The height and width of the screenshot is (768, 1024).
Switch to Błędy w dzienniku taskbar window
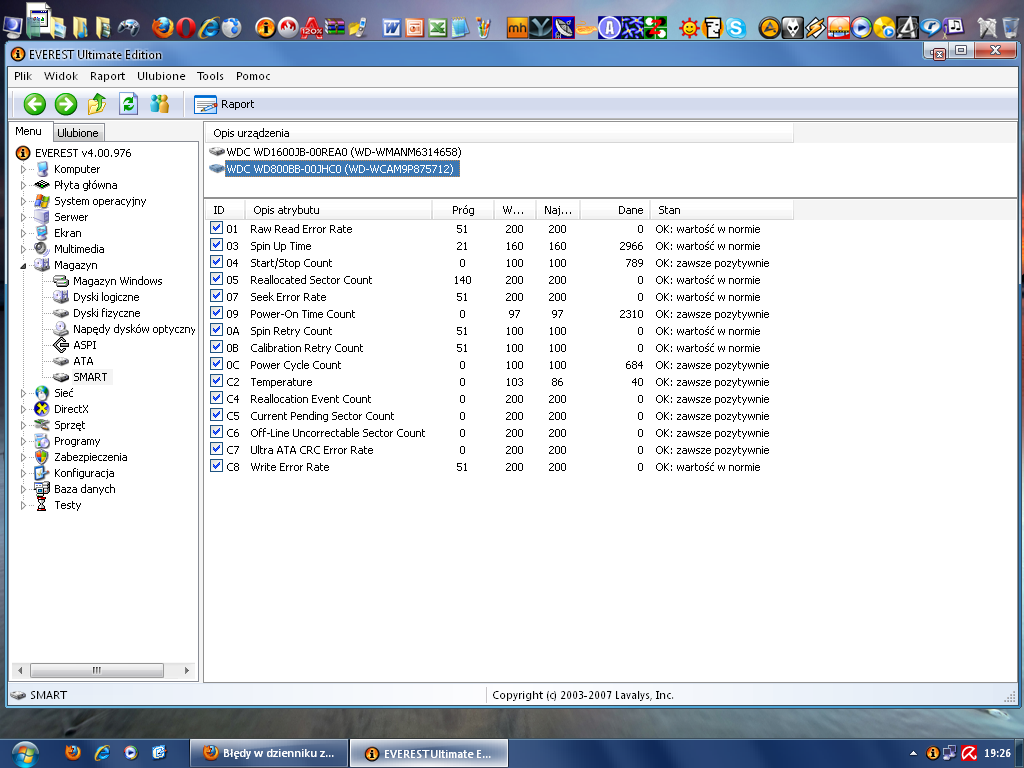[268, 753]
